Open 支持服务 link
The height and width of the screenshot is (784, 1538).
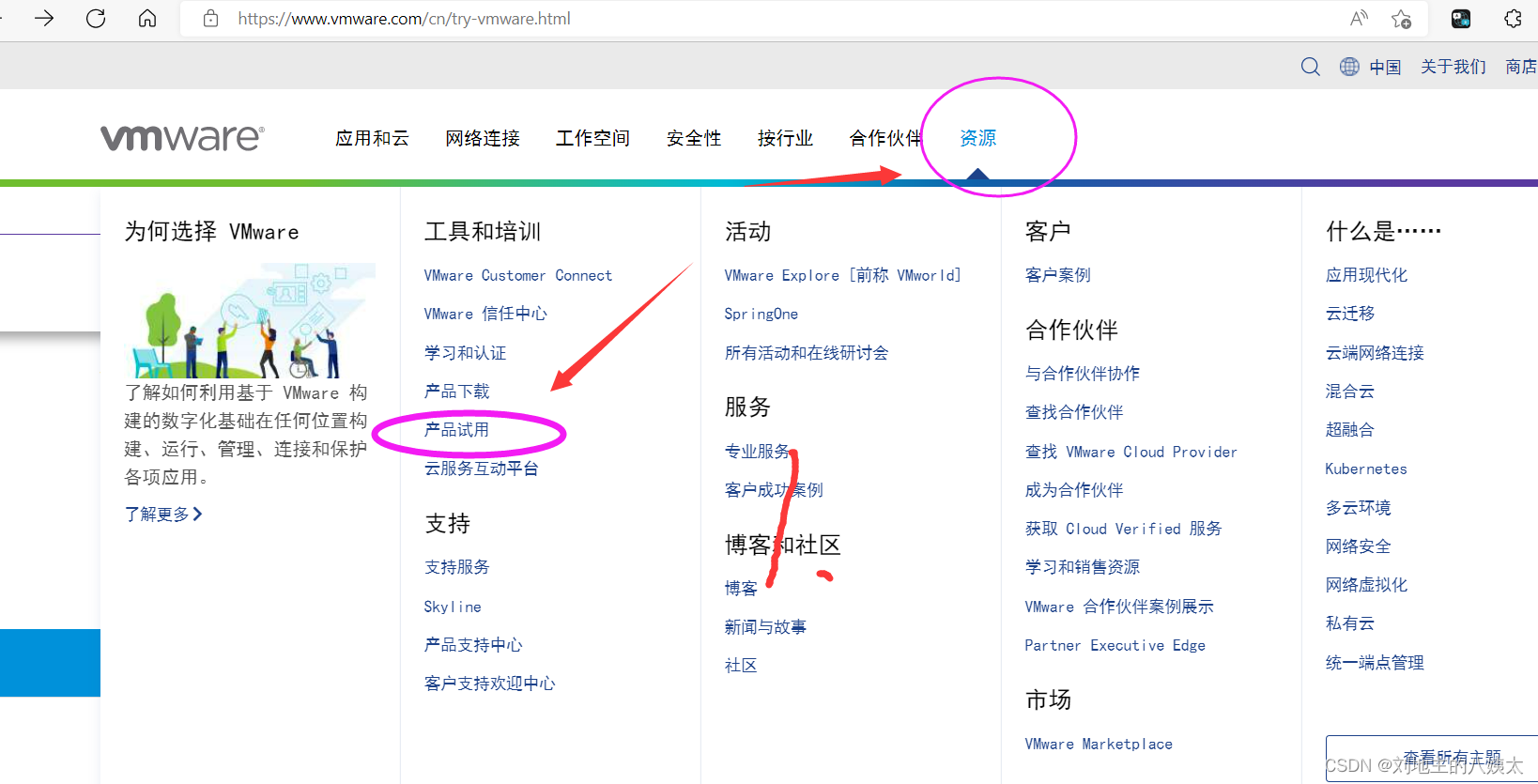(x=456, y=567)
